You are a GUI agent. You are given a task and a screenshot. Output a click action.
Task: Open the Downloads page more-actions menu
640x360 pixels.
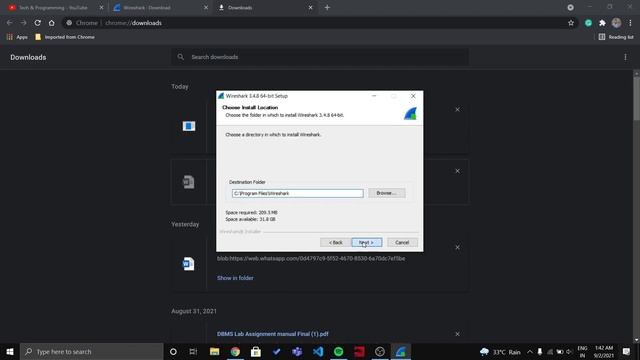[x=625, y=57]
